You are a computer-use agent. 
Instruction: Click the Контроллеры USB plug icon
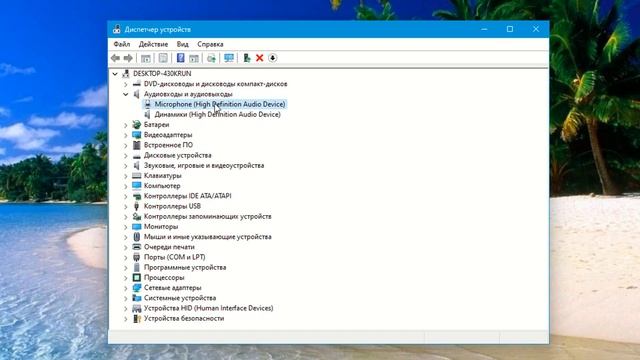137,206
